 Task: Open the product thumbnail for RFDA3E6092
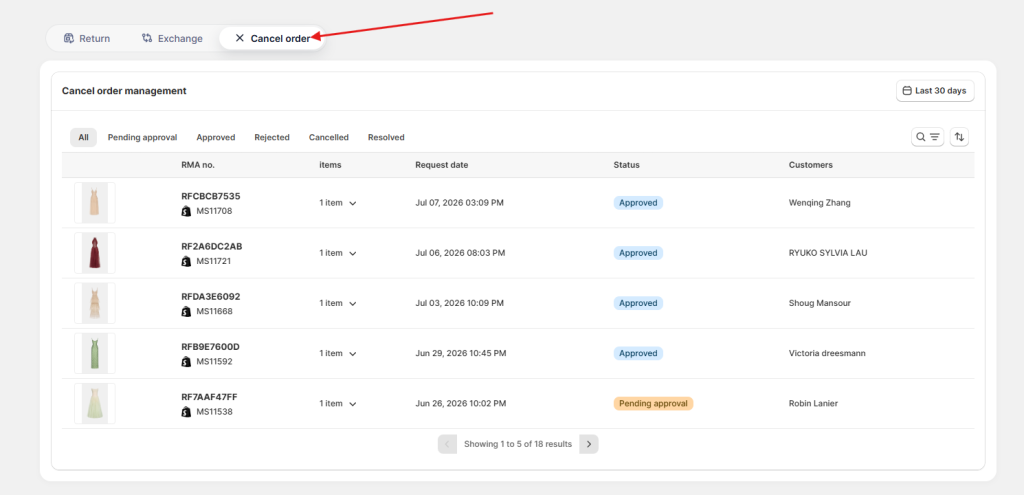tap(95, 303)
